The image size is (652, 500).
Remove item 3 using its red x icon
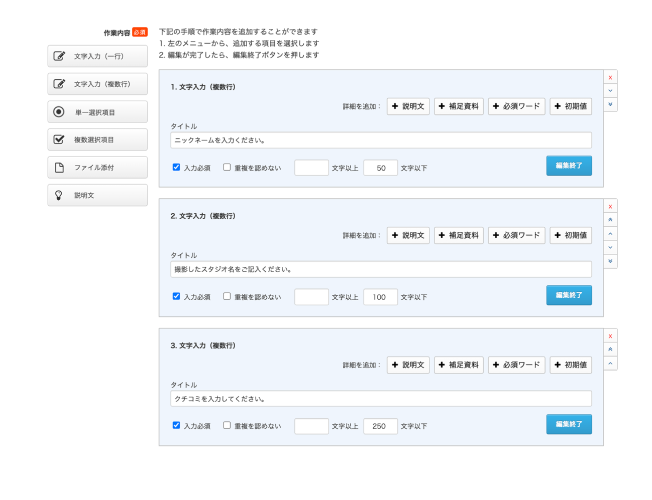click(610, 336)
